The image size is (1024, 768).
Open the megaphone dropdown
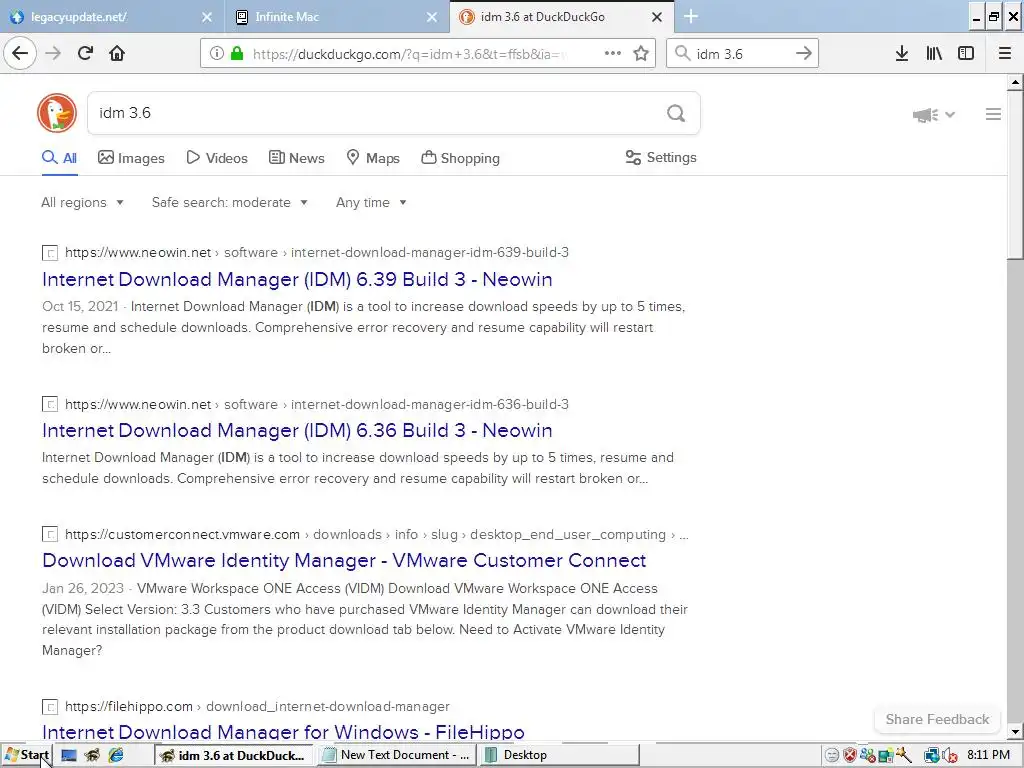934,115
